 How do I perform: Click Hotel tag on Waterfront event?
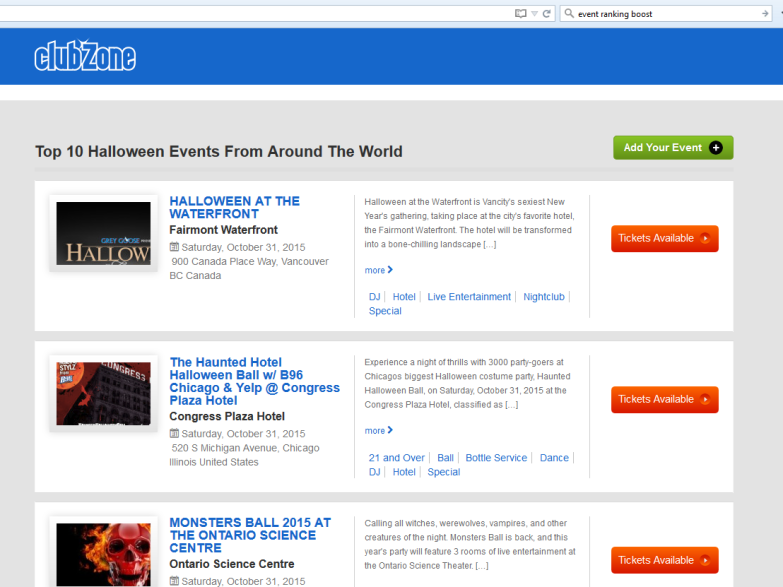[x=404, y=297]
